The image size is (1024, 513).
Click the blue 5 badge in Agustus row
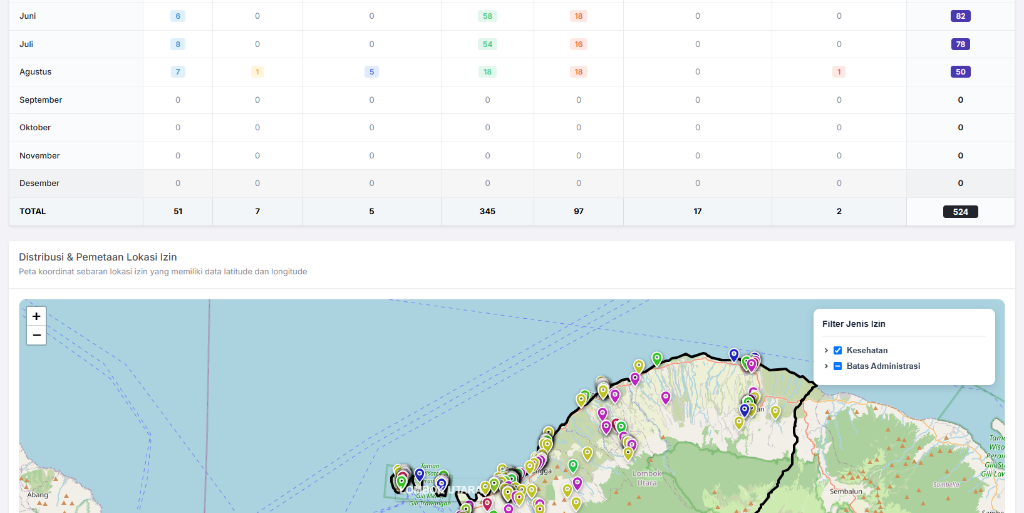click(372, 72)
